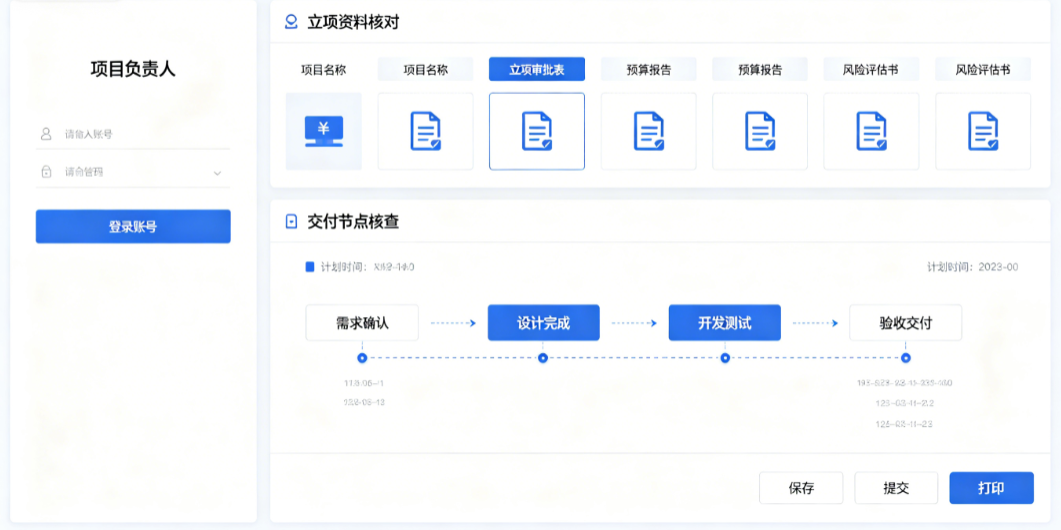Image resolution: width=1061 pixels, height=530 pixels.
Task: Select timeline dot below 设计完成
Action: click(543, 358)
